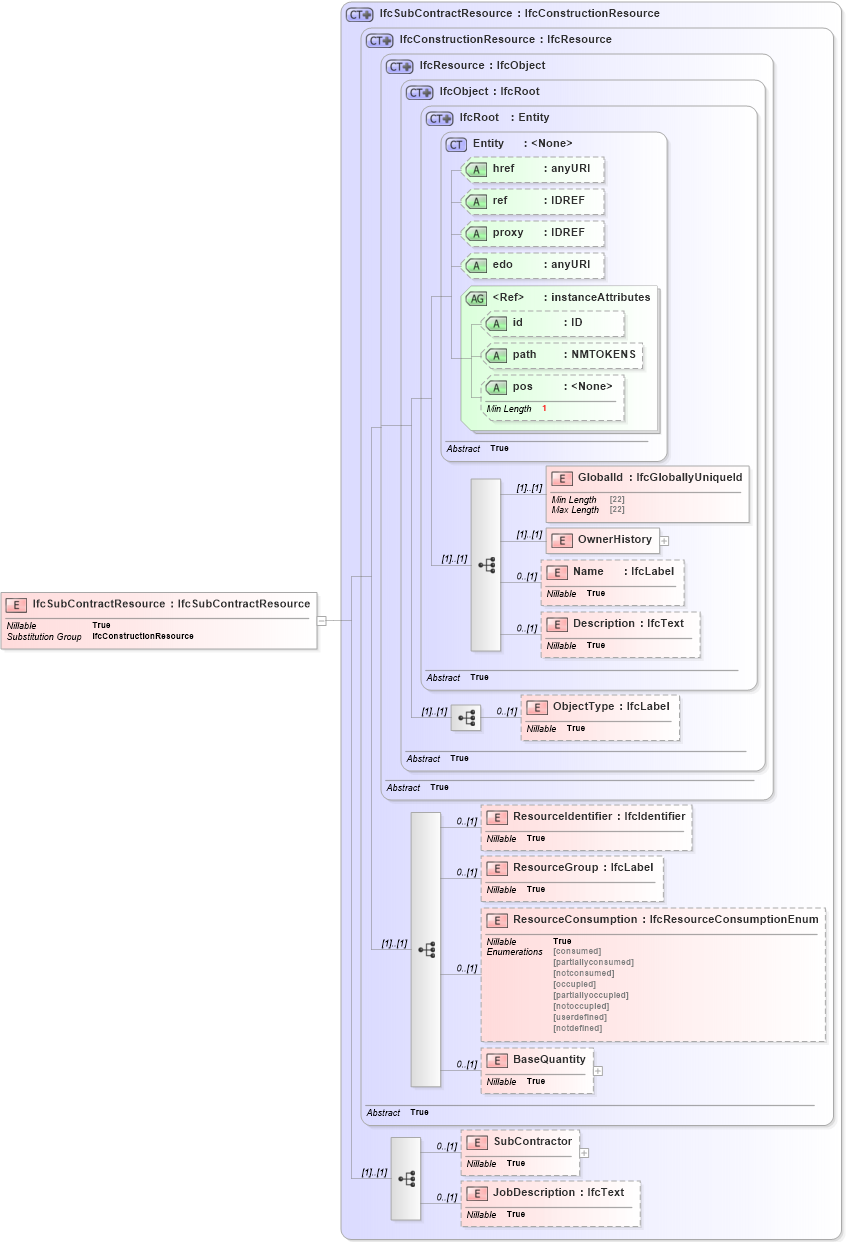Expand the BaseQuantity element plus box
Viewport: 846px width, 1242px height.
click(x=597, y=1071)
